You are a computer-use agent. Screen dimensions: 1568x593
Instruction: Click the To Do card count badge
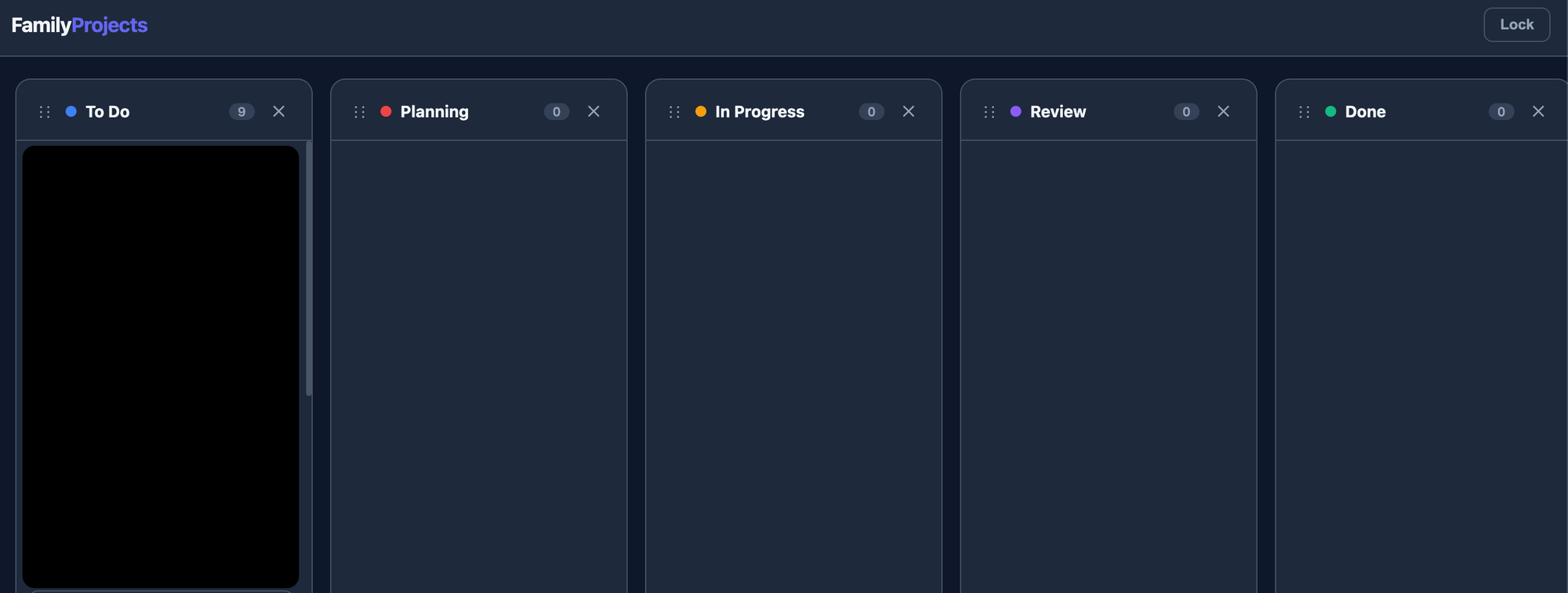tap(241, 111)
